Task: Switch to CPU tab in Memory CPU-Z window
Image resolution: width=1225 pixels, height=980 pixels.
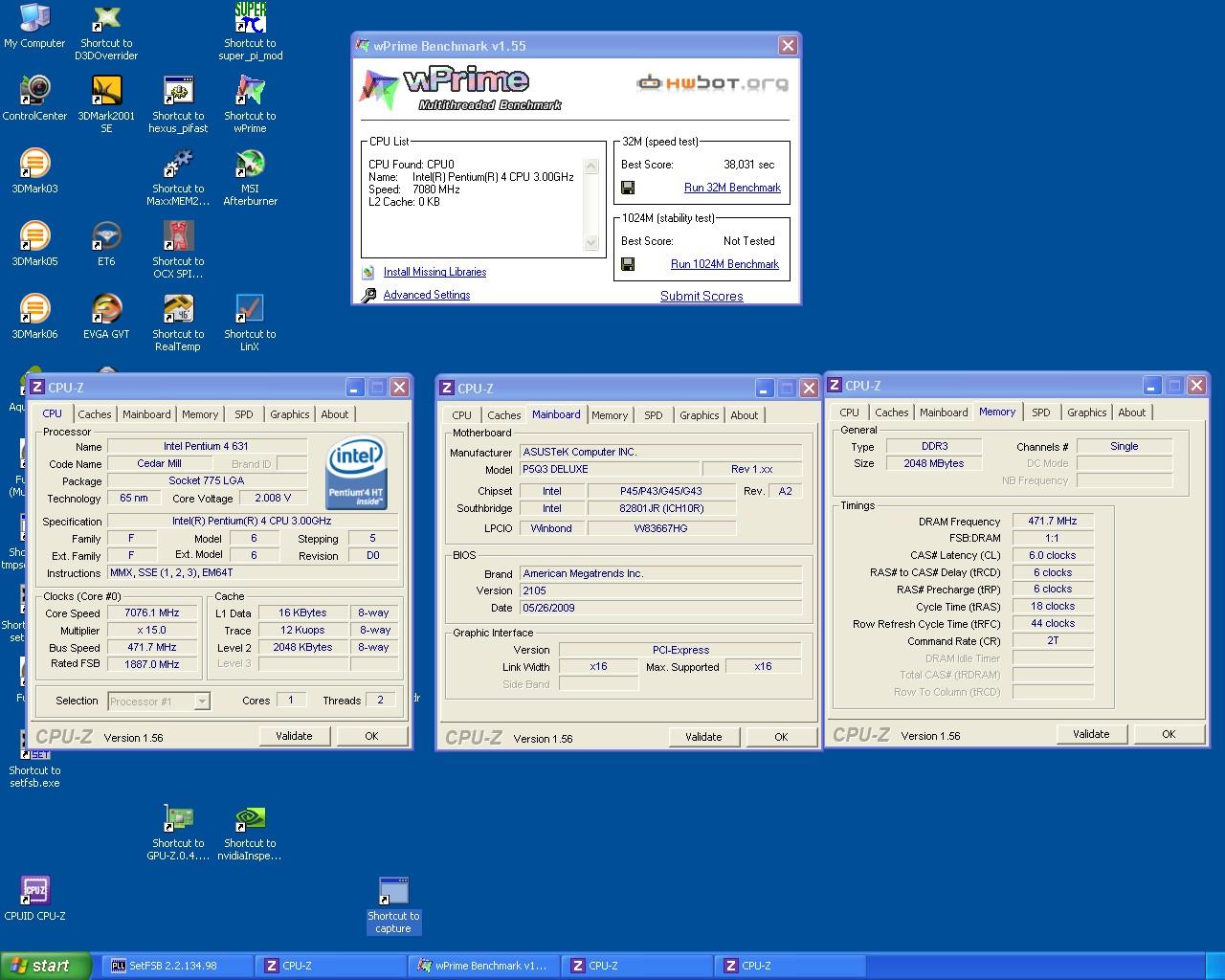Action: click(x=850, y=412)
